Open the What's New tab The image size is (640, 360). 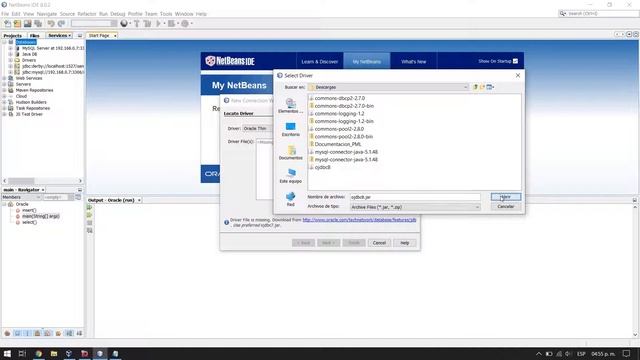[x=413, y=62]
